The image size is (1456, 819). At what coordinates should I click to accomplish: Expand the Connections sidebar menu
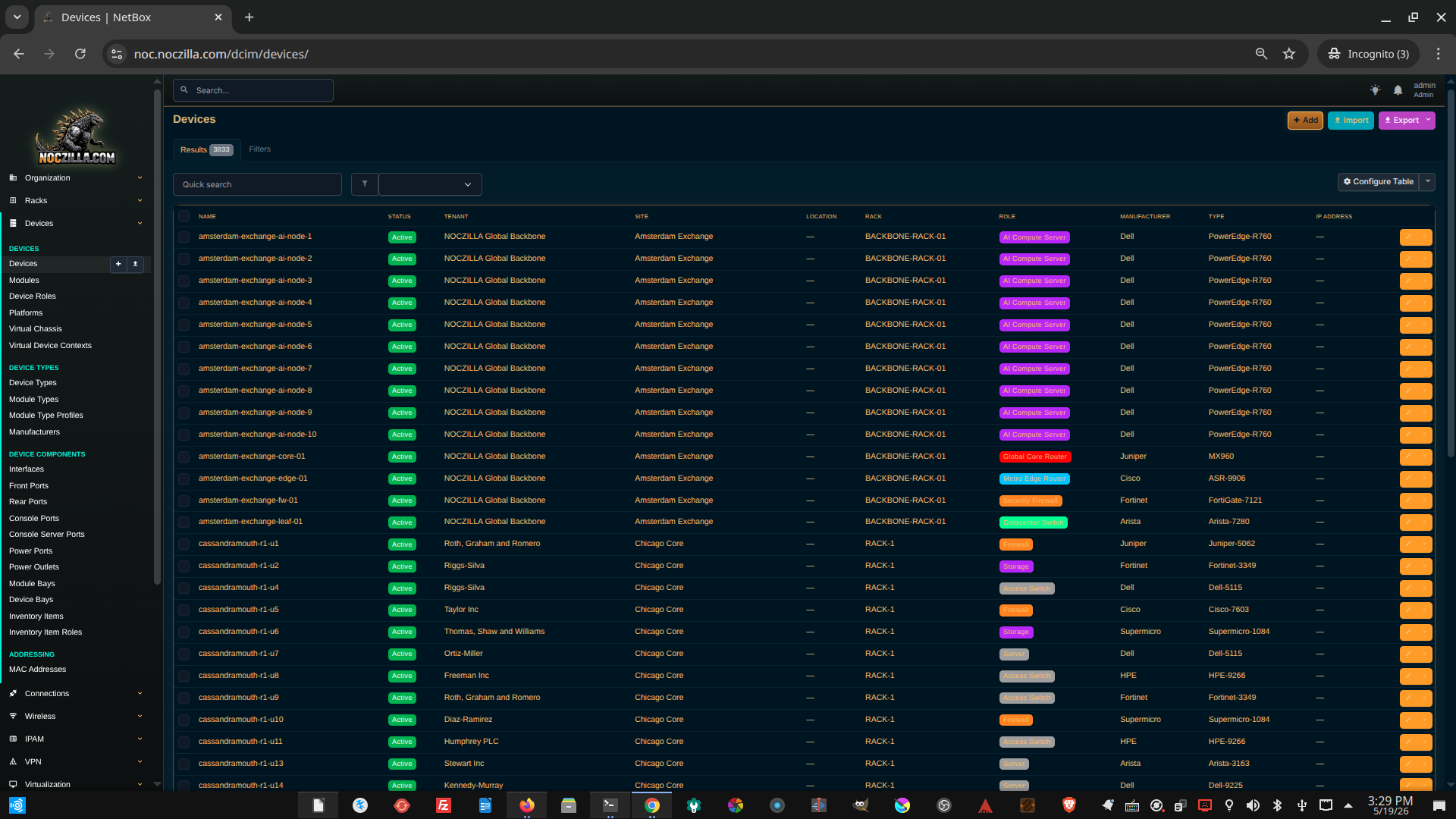77,694
